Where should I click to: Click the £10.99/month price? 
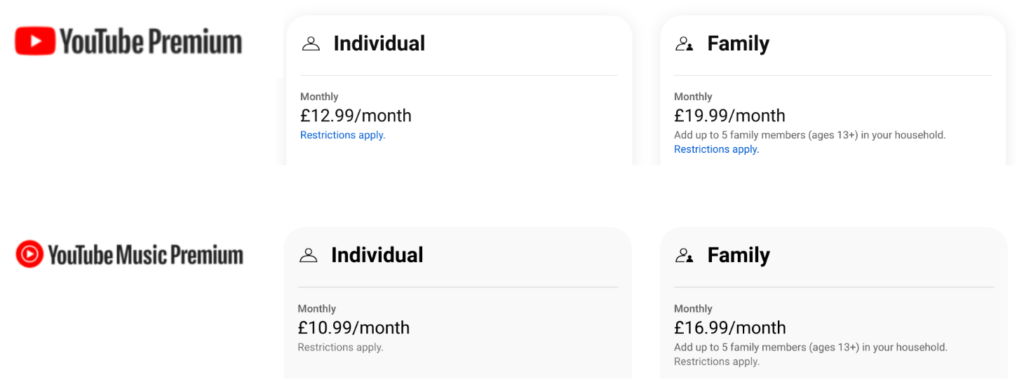tap(354, 328)
